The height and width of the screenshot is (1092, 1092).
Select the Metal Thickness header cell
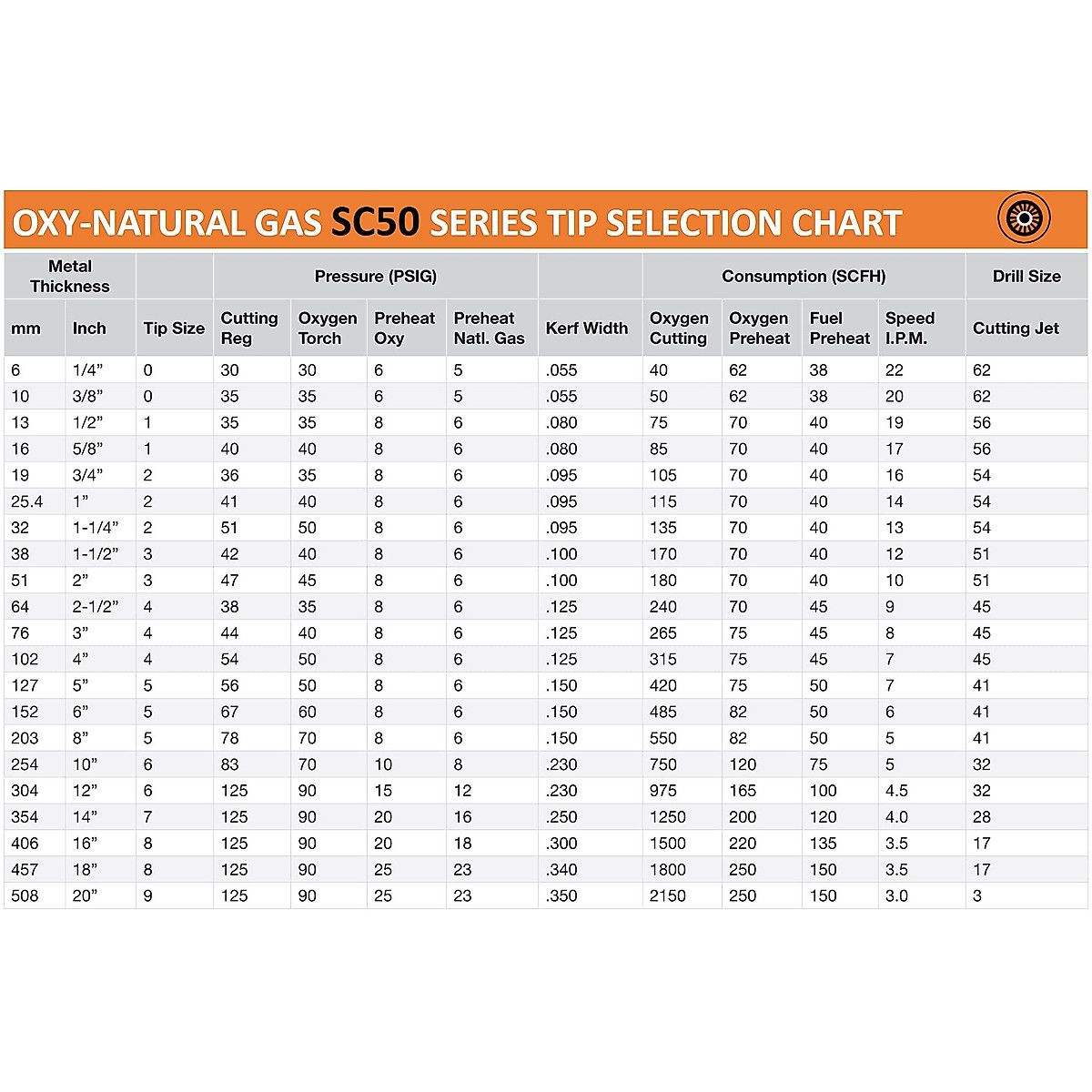point(70,276)
